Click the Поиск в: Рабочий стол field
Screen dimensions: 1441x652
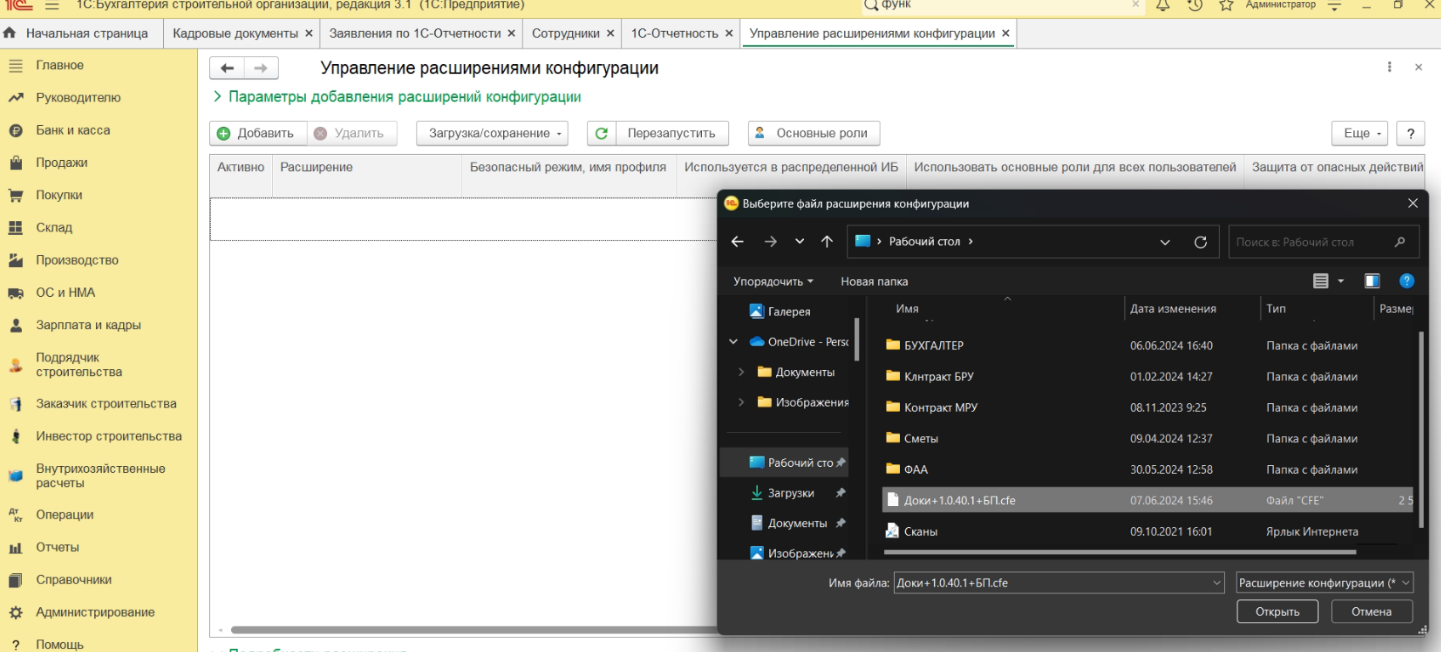tap(1323, 242)
